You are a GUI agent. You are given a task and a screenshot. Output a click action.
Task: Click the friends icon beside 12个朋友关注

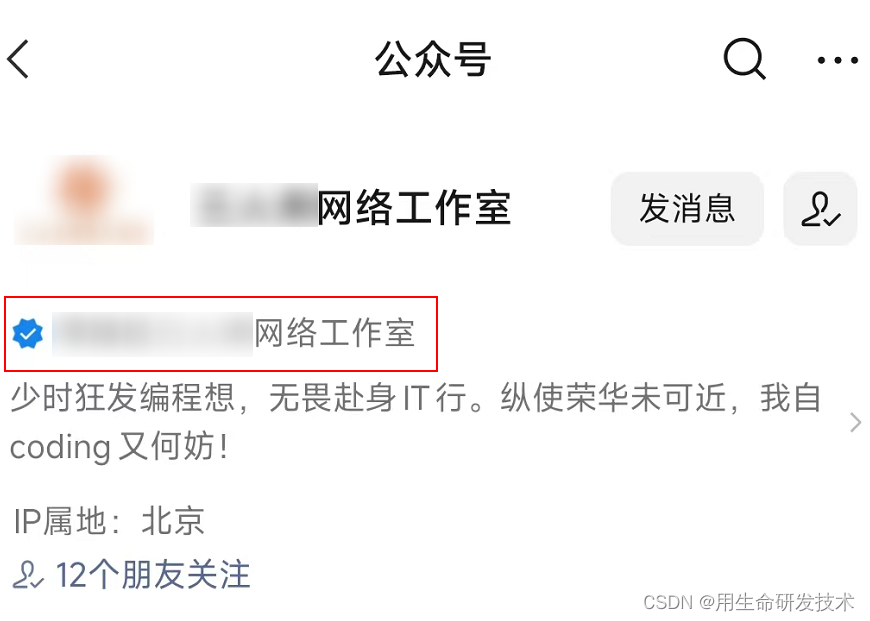pos(28,574)
